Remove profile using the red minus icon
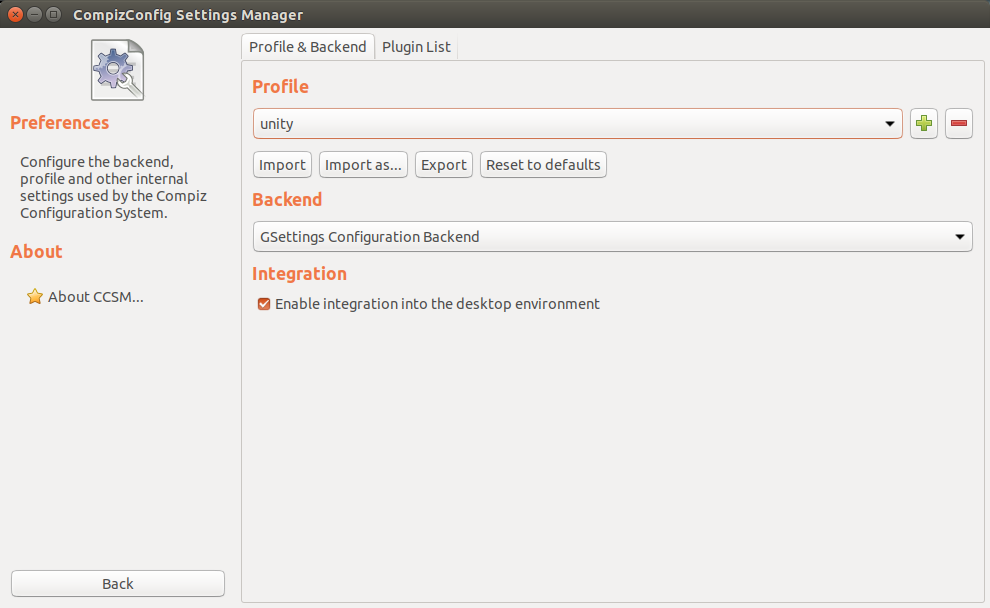The height and width of the screenshot is (608, 990). (x=959, y=124)
